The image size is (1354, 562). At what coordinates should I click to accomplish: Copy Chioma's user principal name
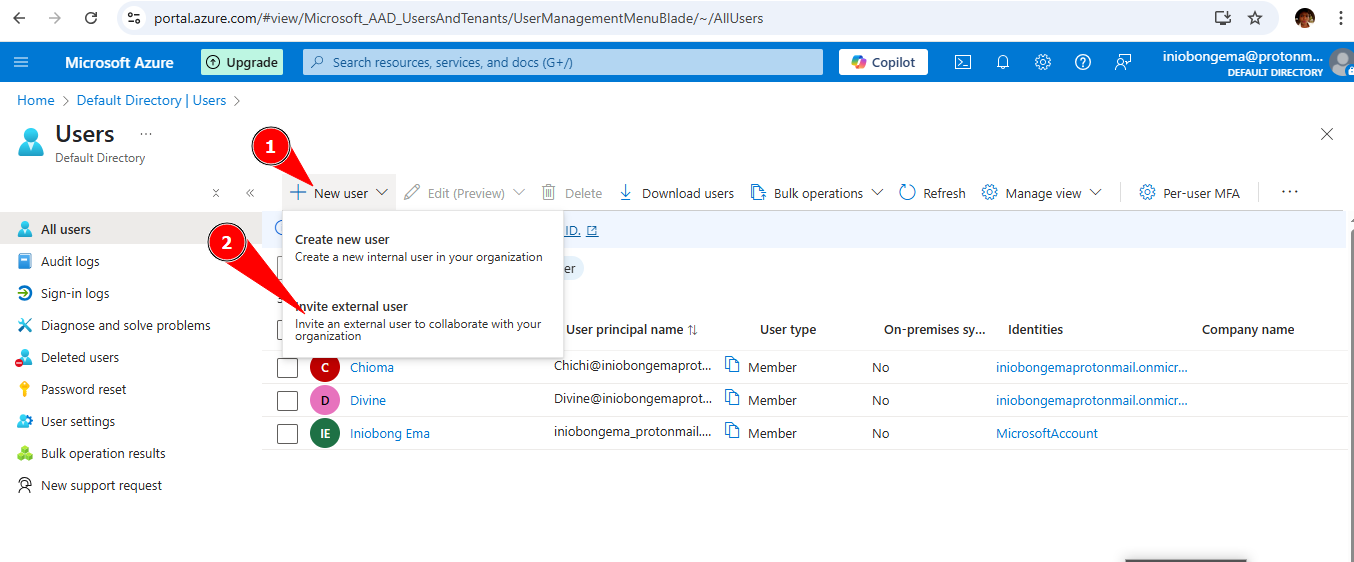point(732,365)
